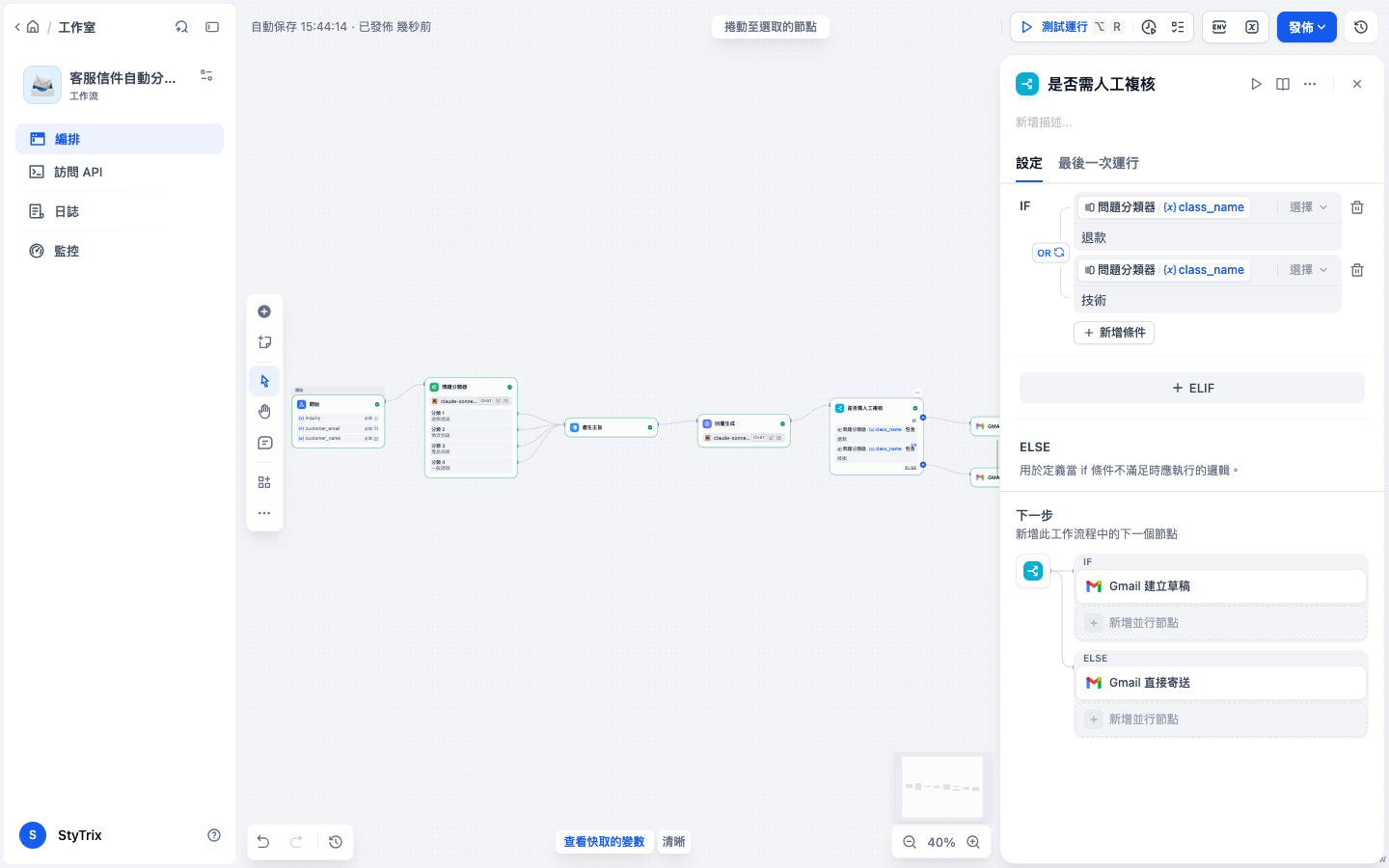Open change history clock icon at bottom
This screenshot has width=1389, height=868.
click(336, 842)
